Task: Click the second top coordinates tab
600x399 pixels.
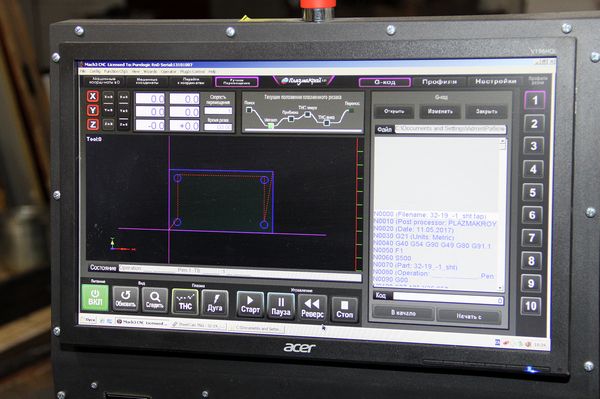Action: [147, 81]
